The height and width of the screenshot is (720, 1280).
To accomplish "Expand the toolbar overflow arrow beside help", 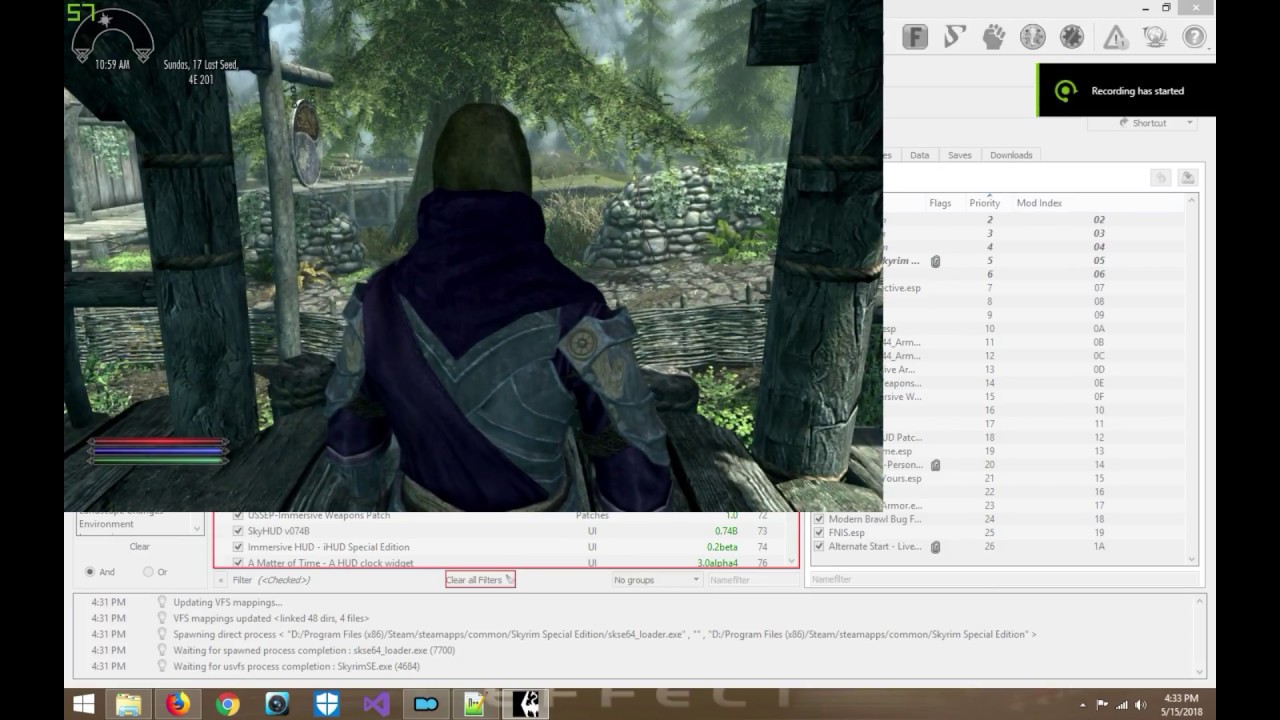I will (x=1211, y=49).
